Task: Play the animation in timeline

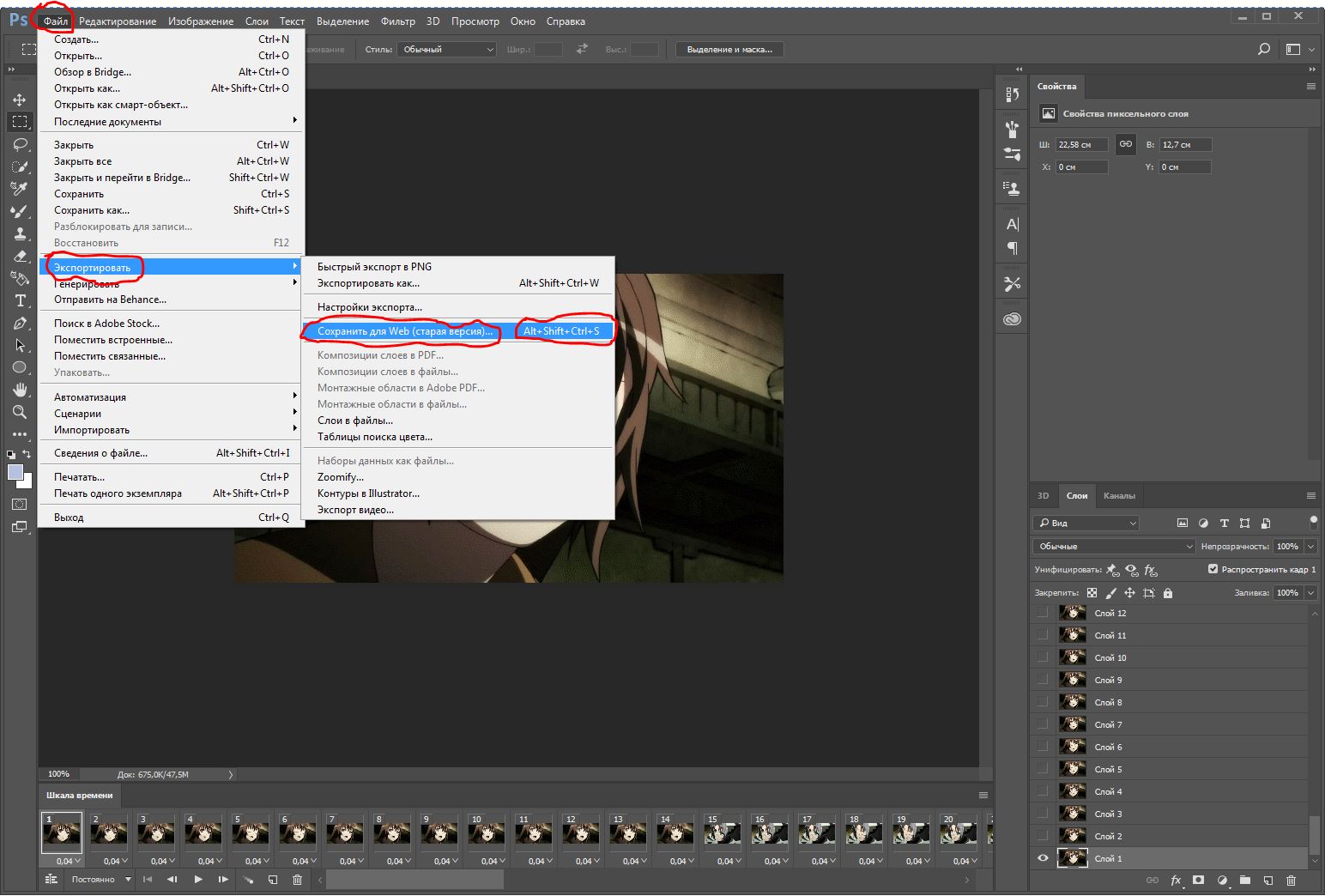Action: coord(198,880)
